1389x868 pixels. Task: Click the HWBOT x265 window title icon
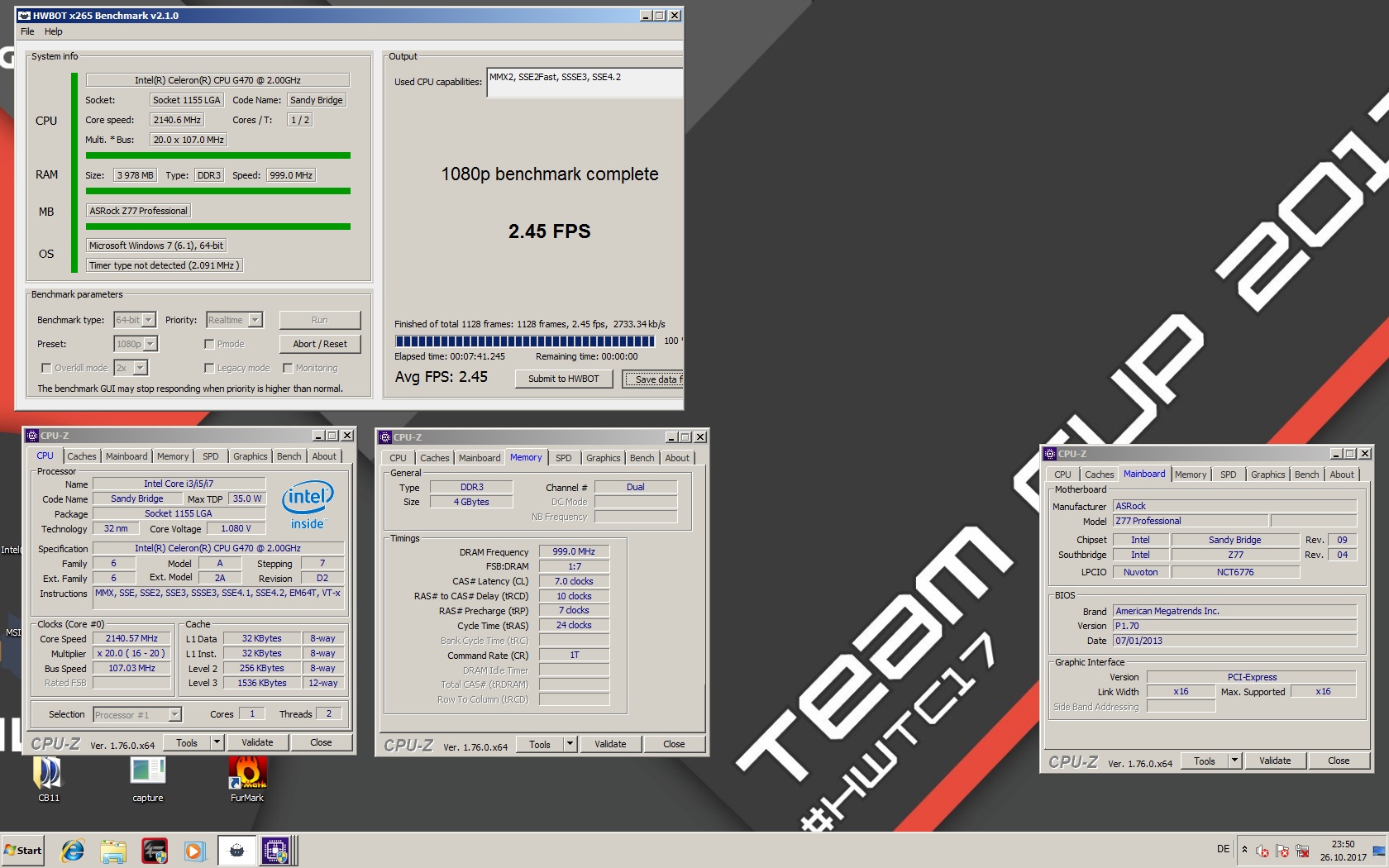click(24, 16)
